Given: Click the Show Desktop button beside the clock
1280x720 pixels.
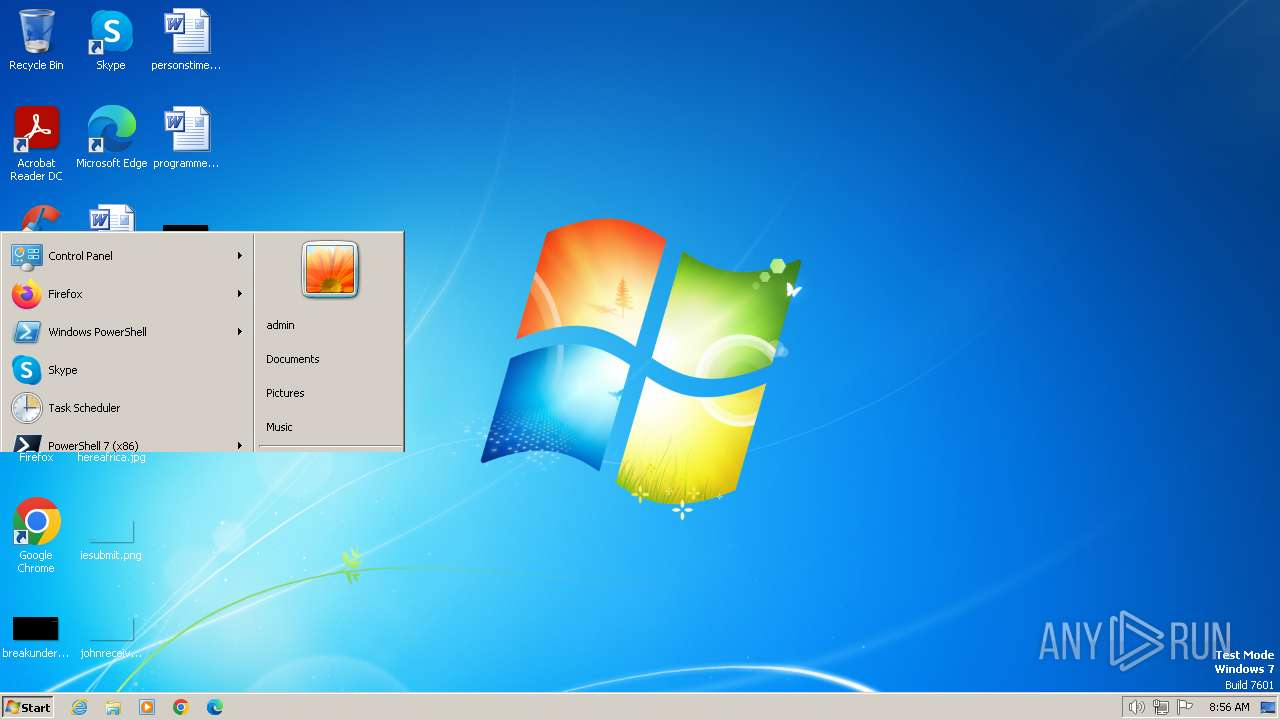Looking at the screenshot, I should tap(1268, 707).
